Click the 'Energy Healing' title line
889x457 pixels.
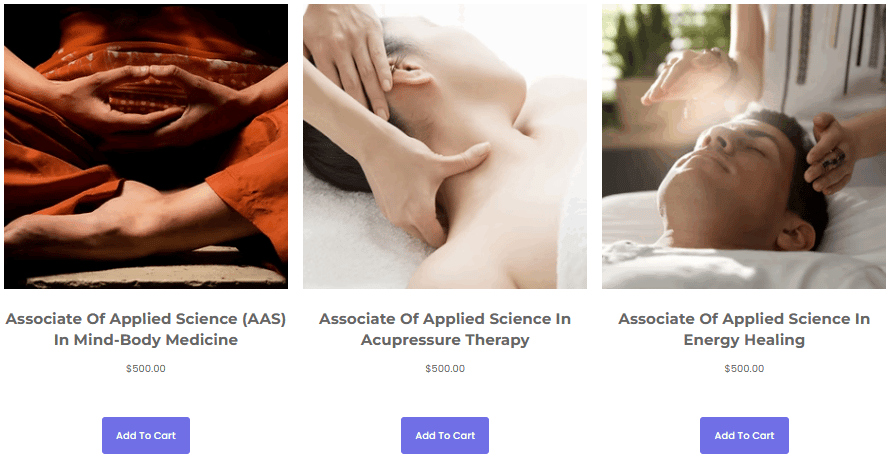pyautogui.click(x=744, y=340)
